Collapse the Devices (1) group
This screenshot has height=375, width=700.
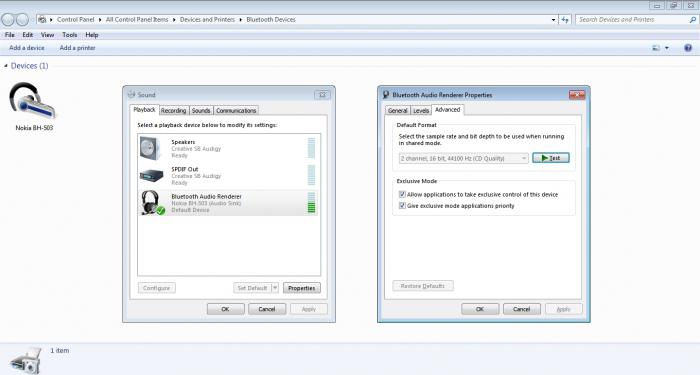click(6, 66)
